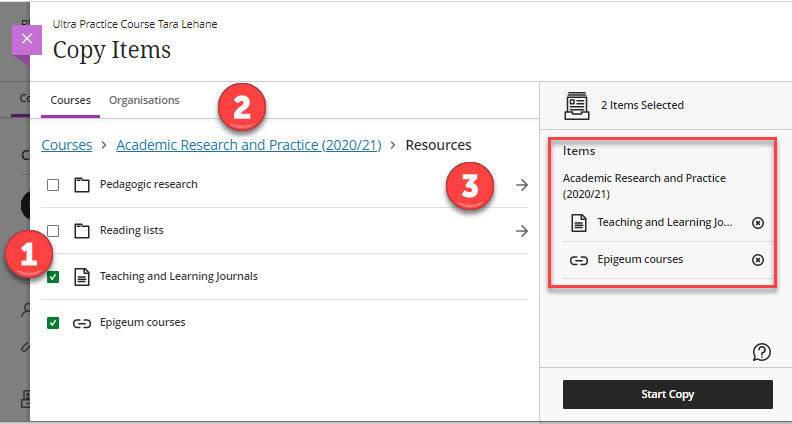The image size is (792, 424).
Task: Uncheck Teaching and Learning Journals checkbox
Action: (54, 277)
